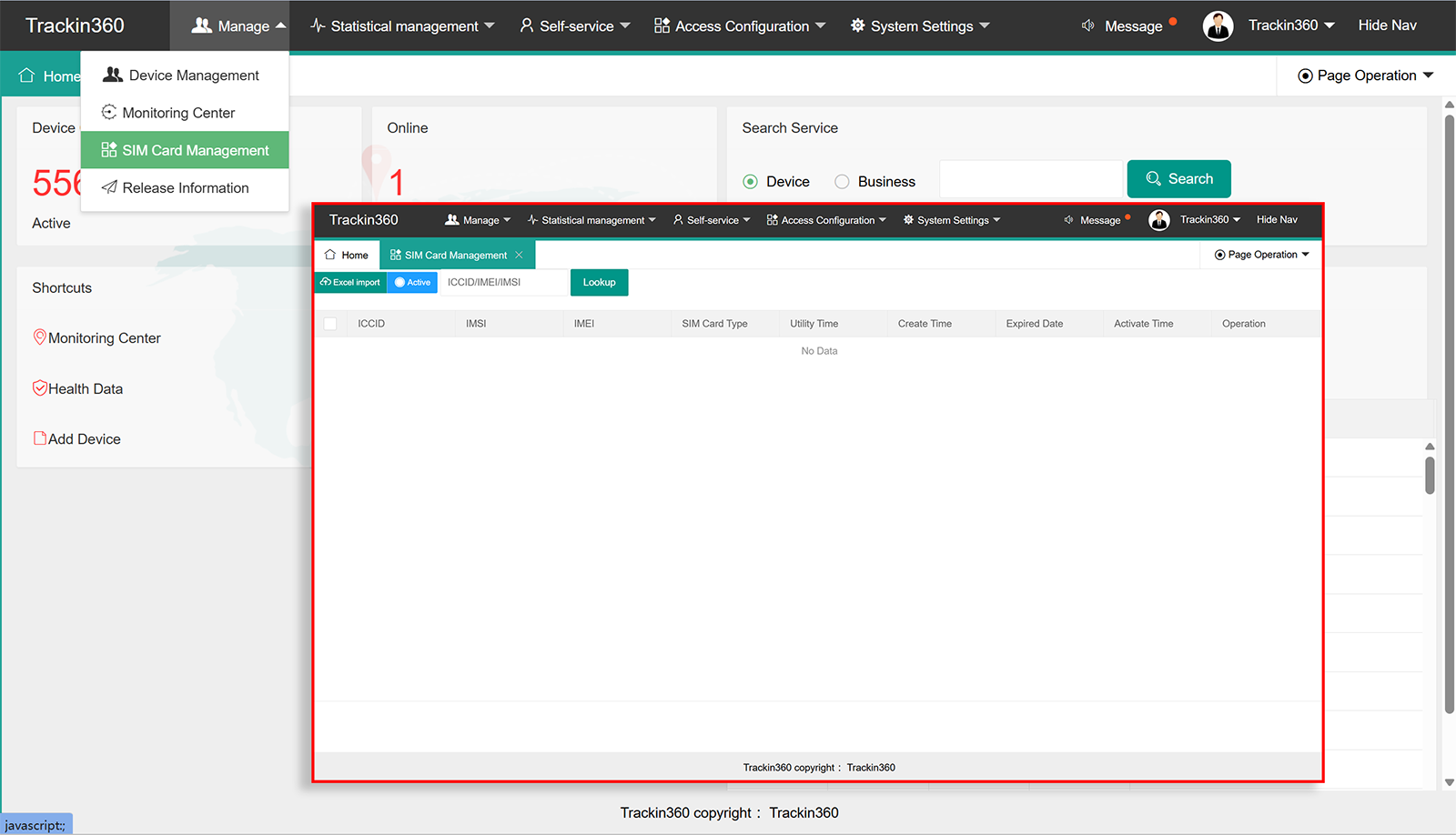Click the Add Device document icon

click(x=40, y=438)
